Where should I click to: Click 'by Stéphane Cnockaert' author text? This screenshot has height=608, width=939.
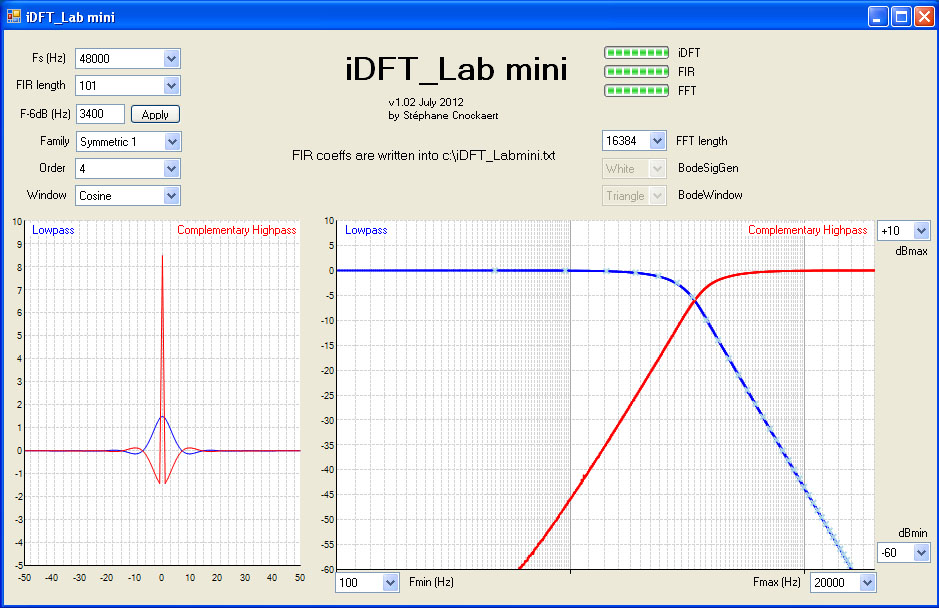[x=443, y=116]
